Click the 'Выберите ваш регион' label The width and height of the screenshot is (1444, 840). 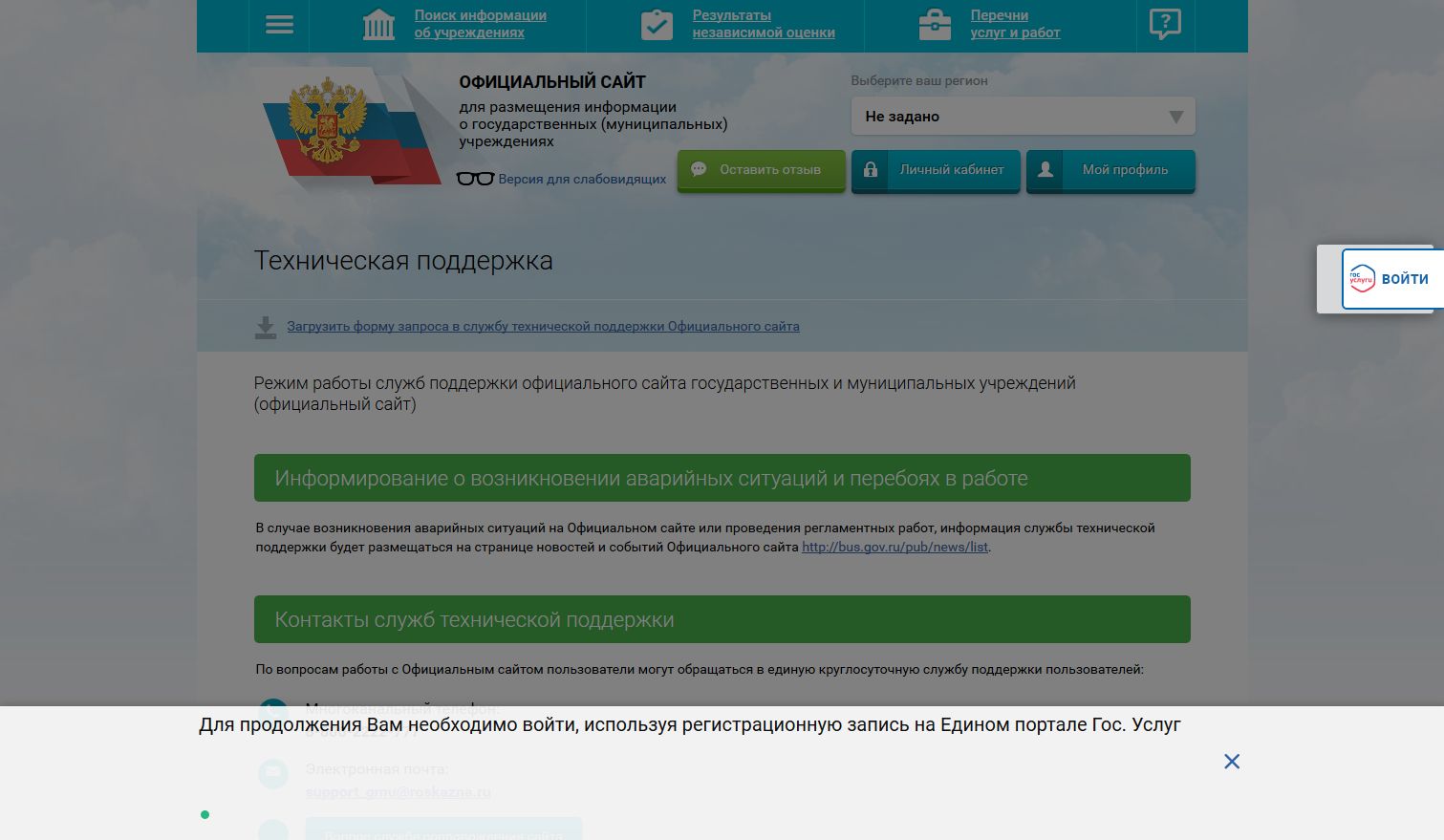[x=919, y=81]
